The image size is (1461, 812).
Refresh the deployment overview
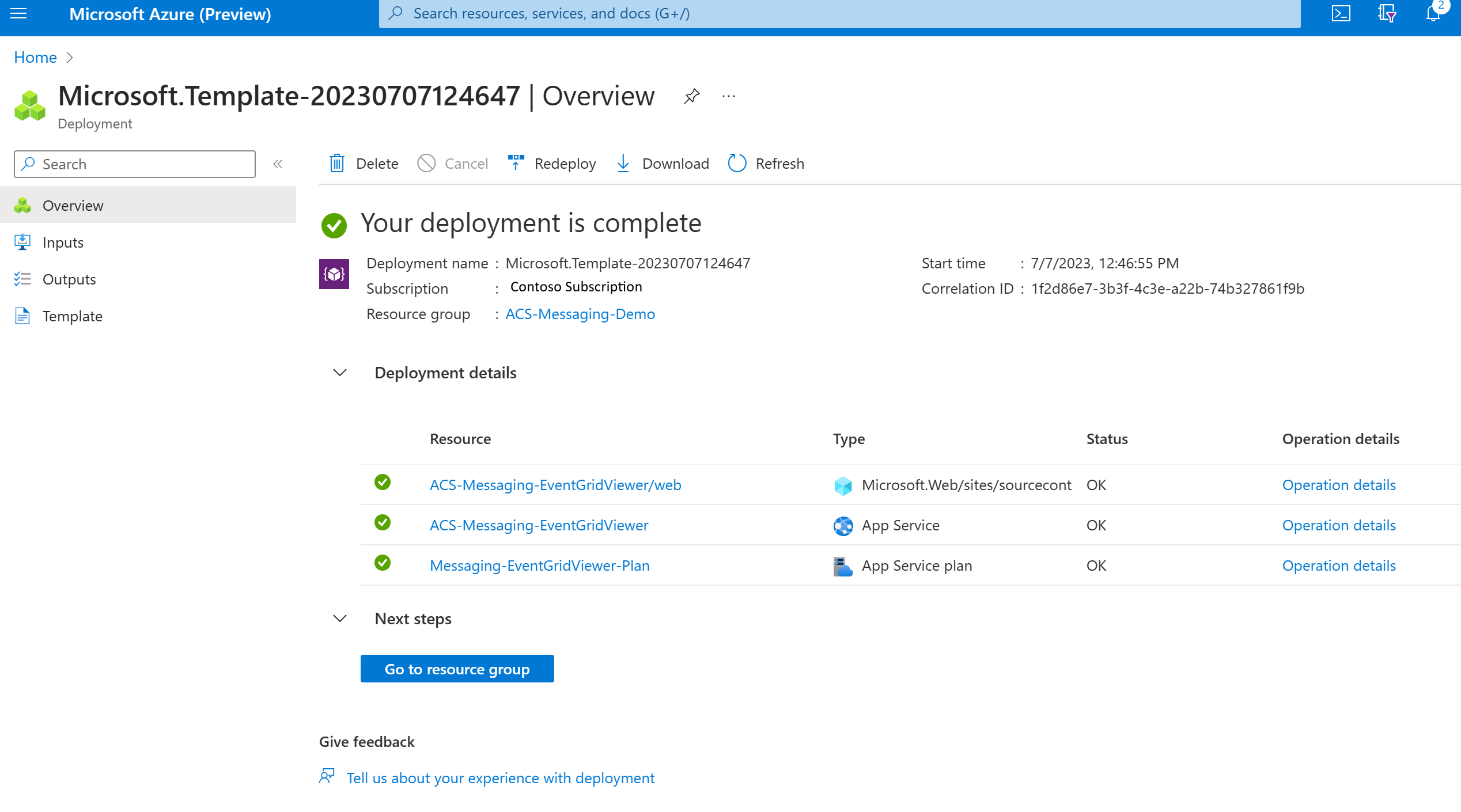(766, 164)
